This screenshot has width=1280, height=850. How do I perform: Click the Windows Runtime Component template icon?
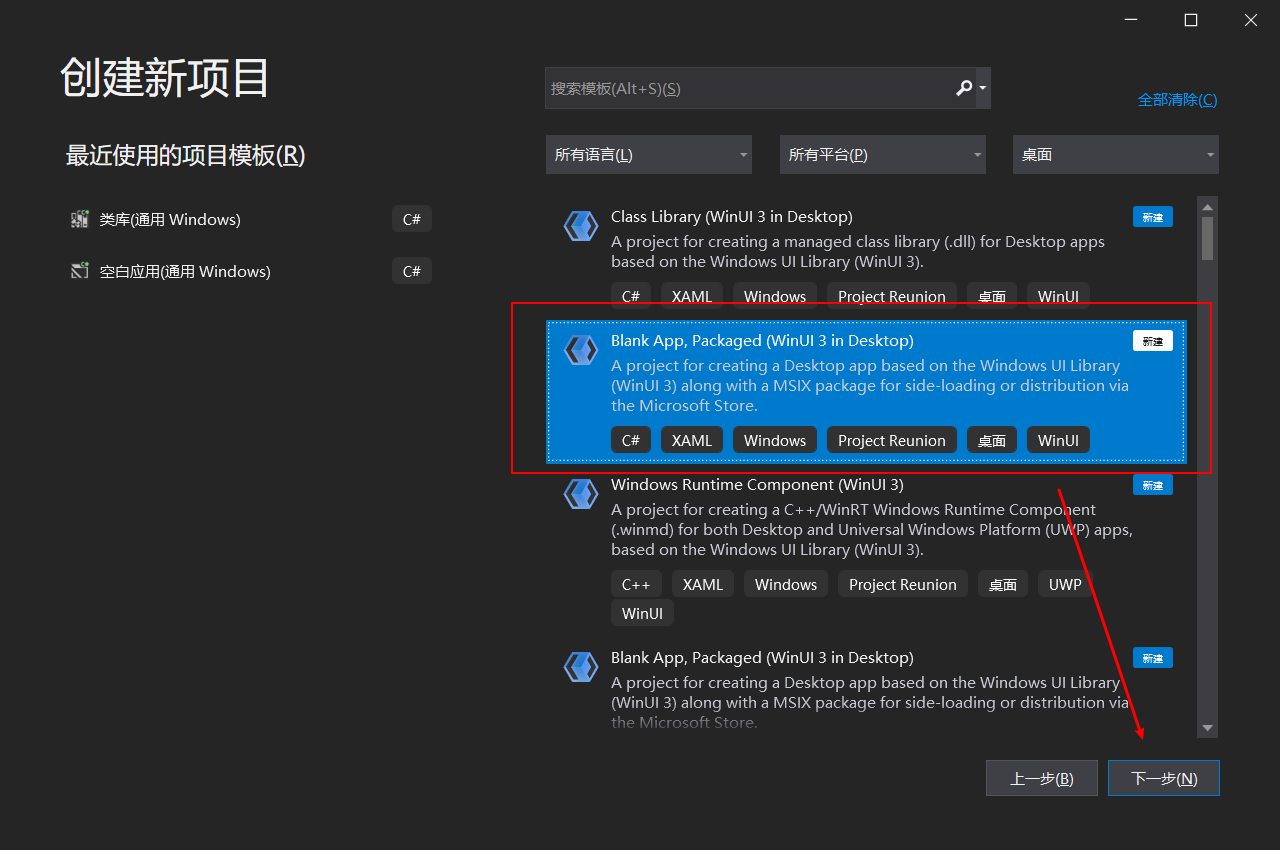(581, 494)
